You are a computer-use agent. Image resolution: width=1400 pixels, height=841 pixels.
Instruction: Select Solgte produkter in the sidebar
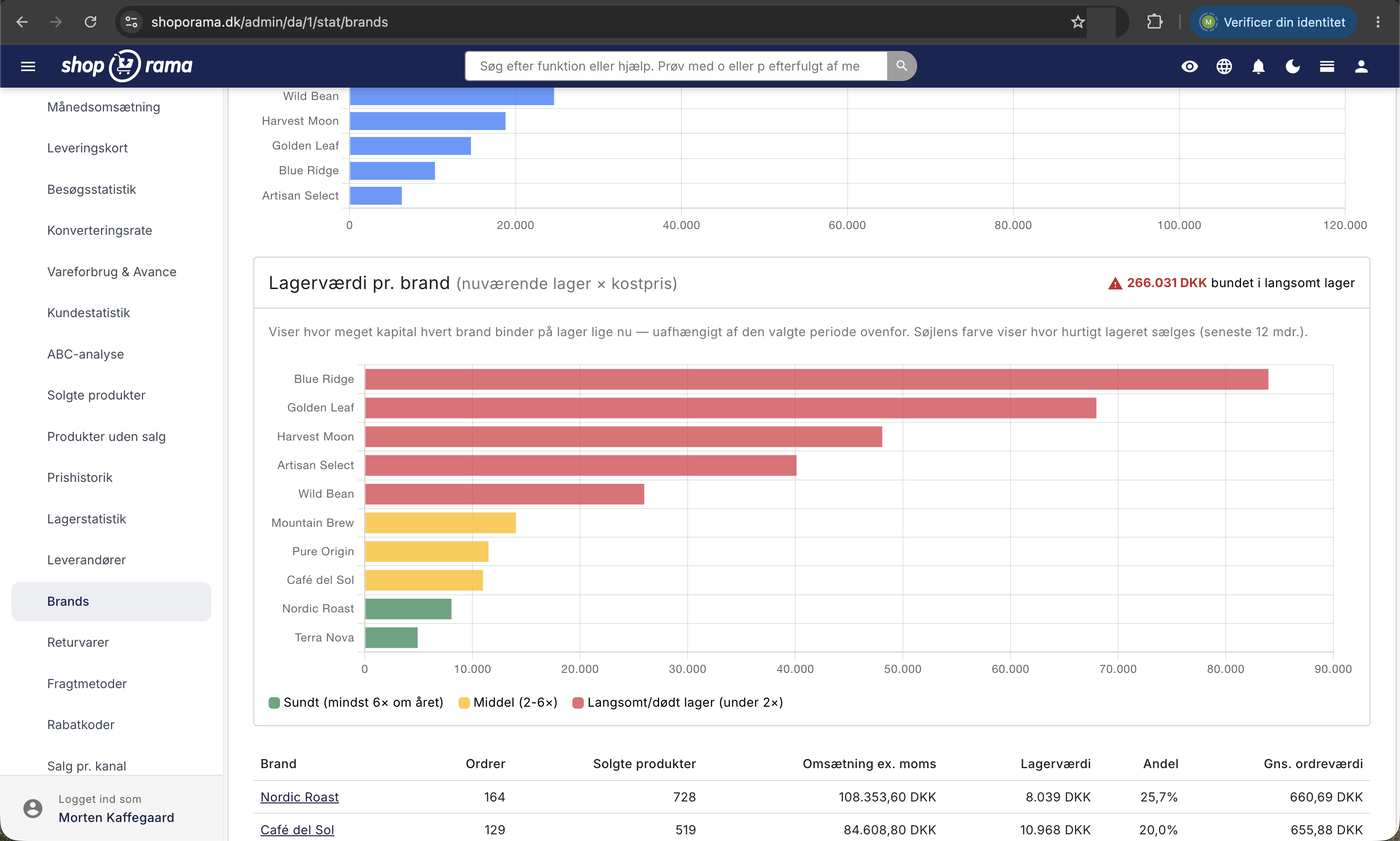(x=96, y=395)
